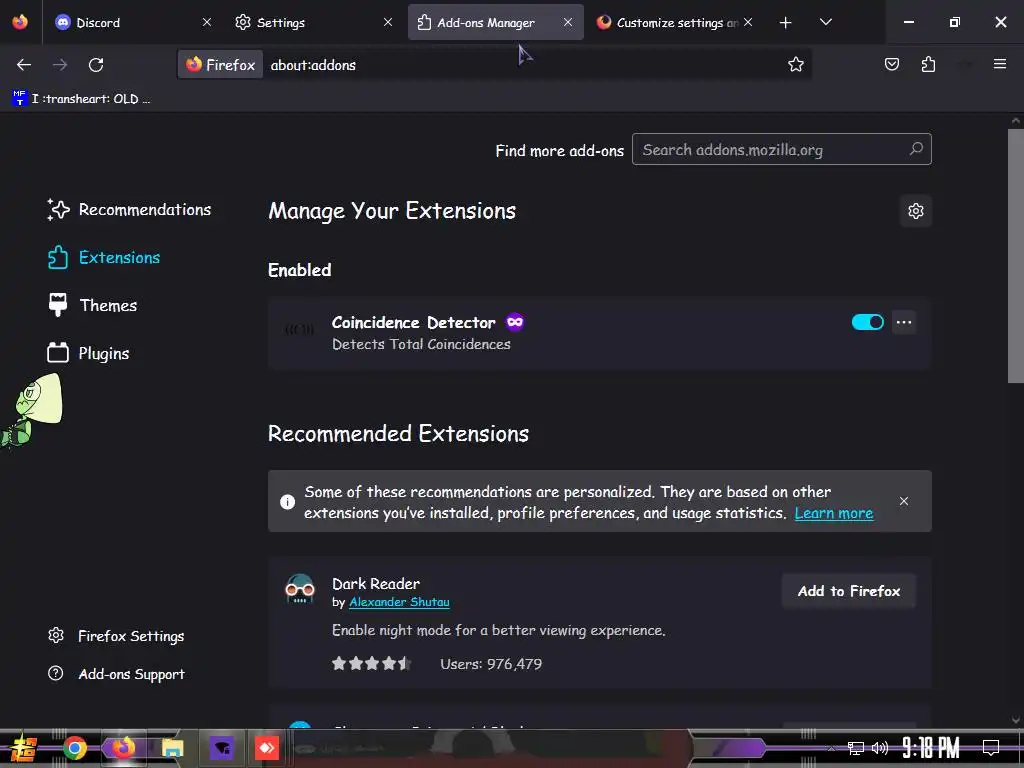Screen dimensions: 1024x768
Task: Click the Coincidence Detector private browsing badge
Action: click(515, 322)
